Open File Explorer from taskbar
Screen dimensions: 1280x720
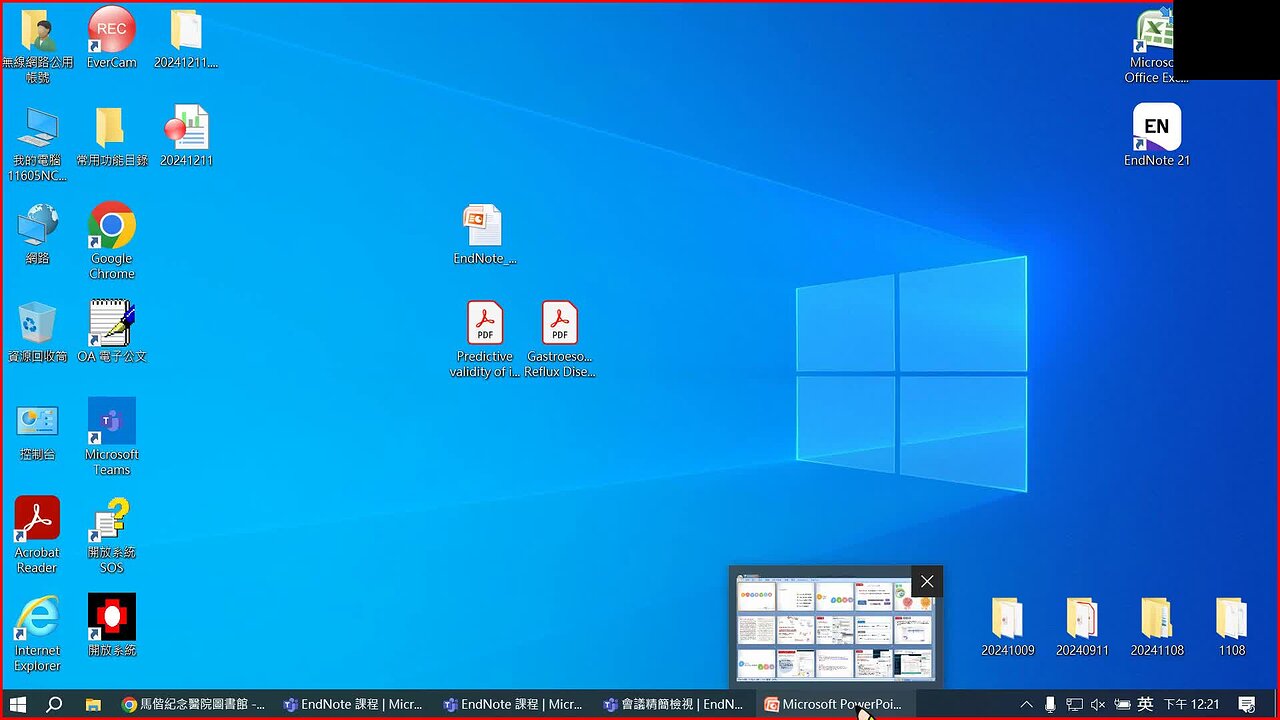pos(92,704)
